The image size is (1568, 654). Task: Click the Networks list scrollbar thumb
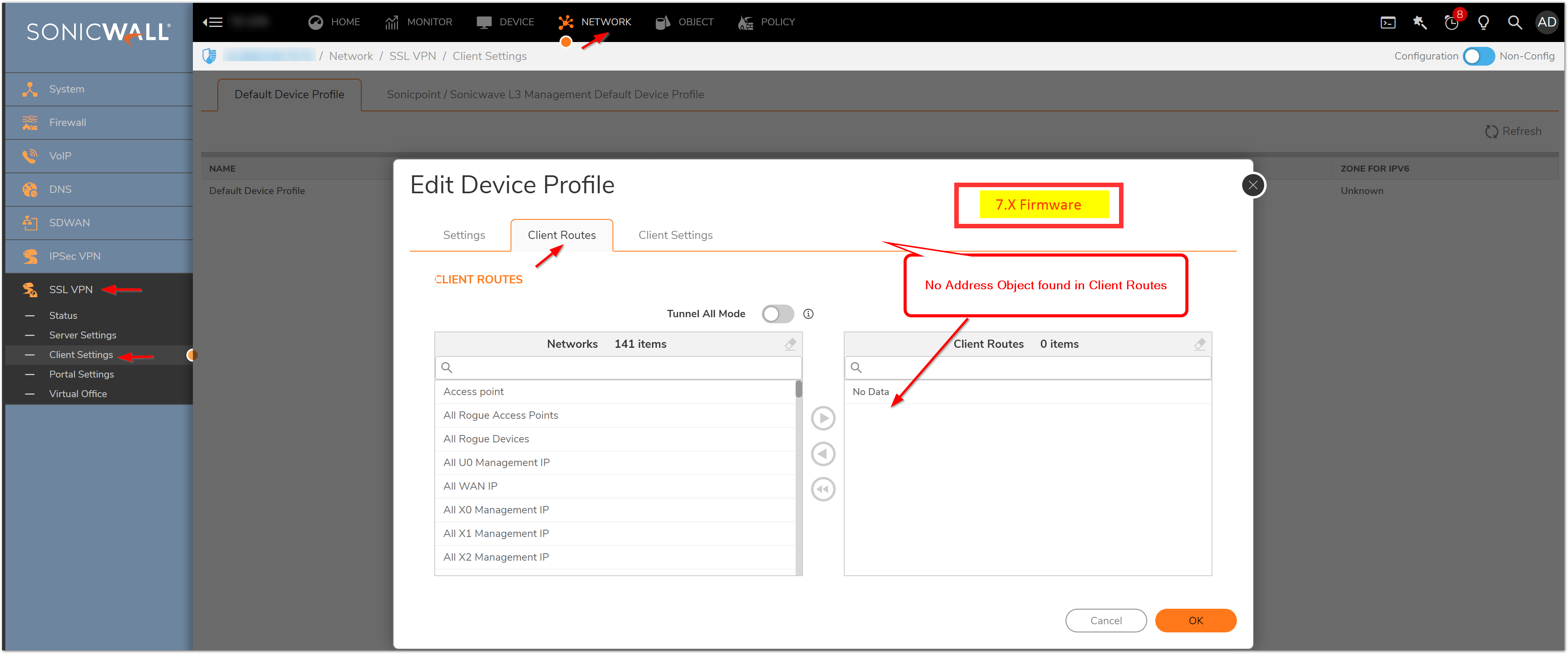click(798, 389)
